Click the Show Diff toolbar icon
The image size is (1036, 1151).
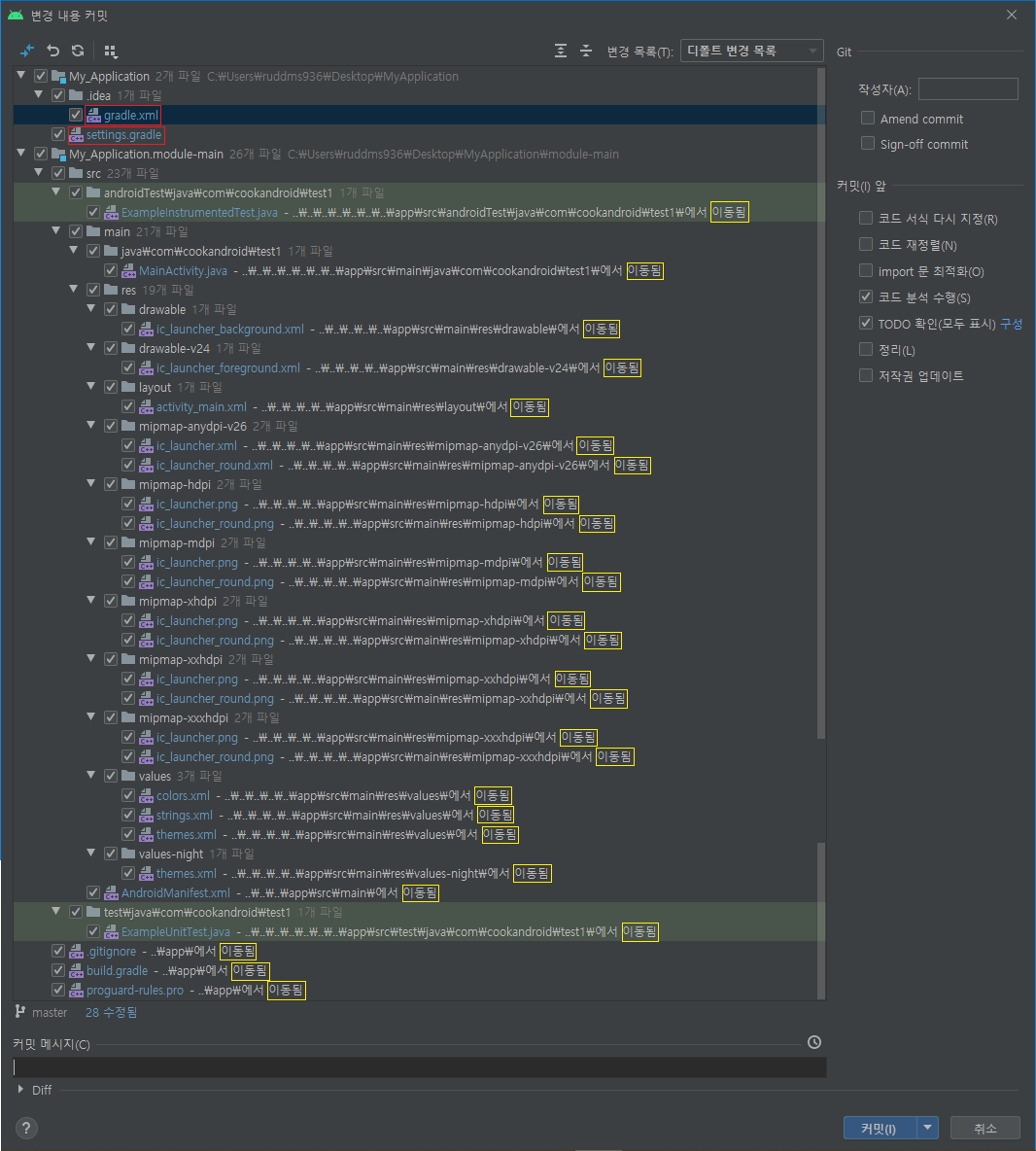(x=27, y=51)
